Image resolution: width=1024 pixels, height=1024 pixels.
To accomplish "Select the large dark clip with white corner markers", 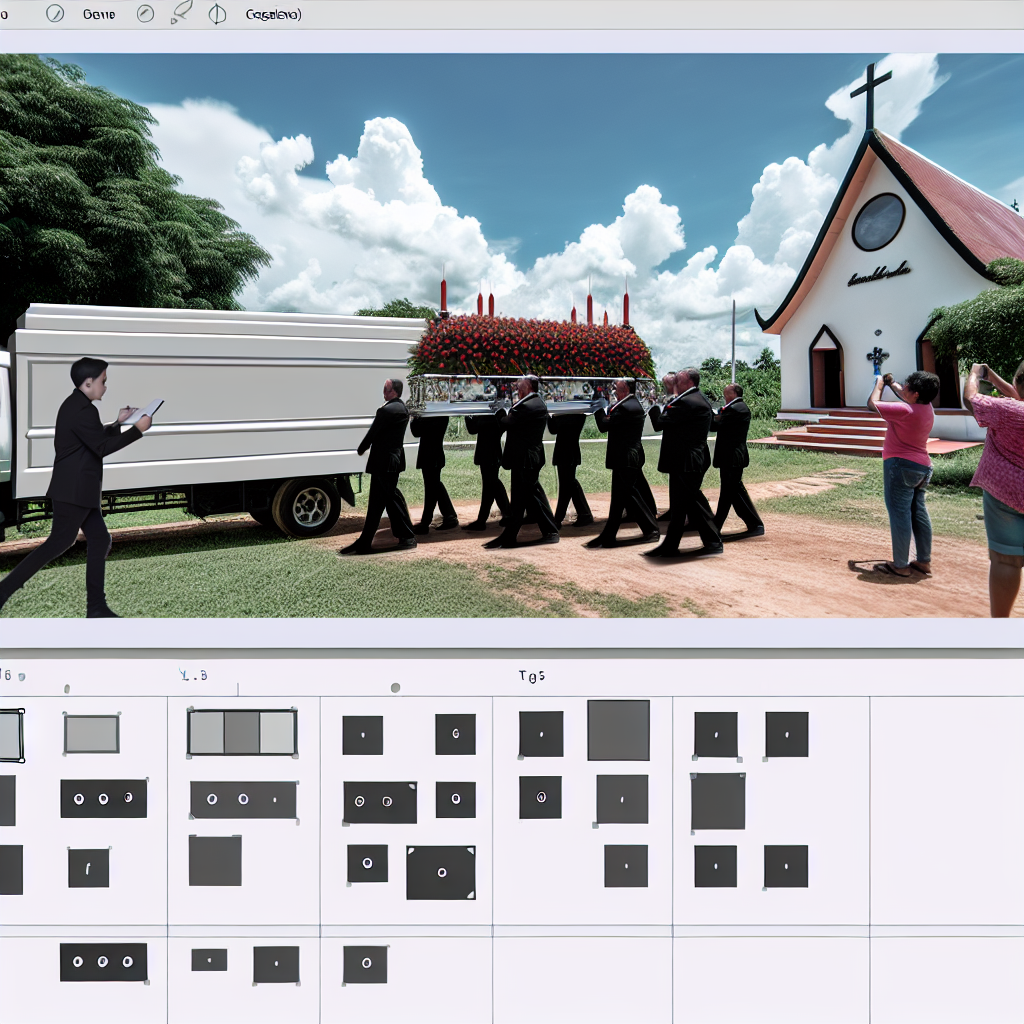I will [x=440, y=872].
